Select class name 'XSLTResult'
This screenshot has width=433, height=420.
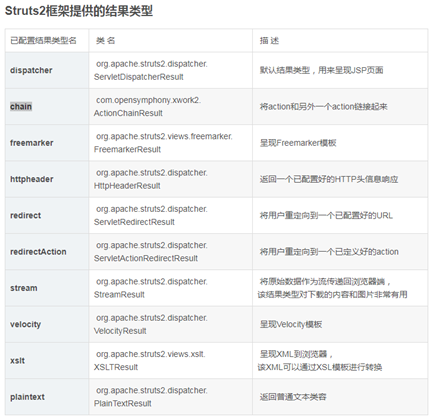click(x=116, y=368)
